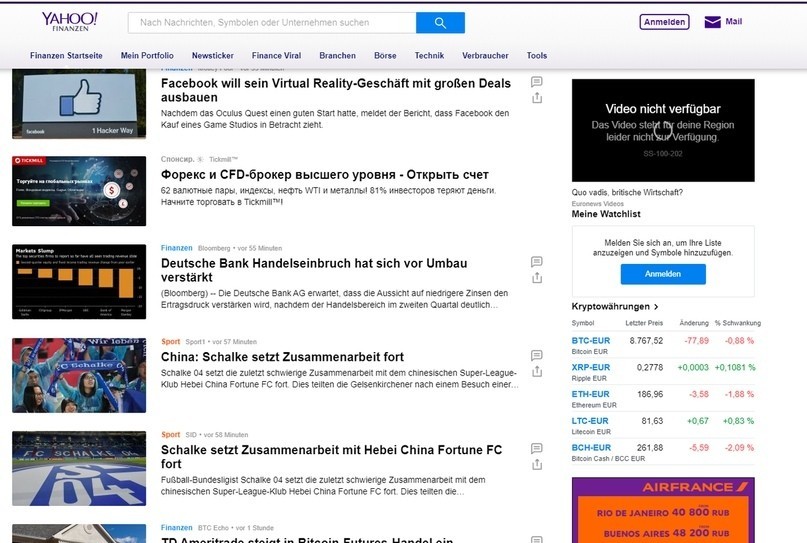Screen dimensions: 807x543
Task: Click '% Schwankung' column header
Action: pos(738,323)
